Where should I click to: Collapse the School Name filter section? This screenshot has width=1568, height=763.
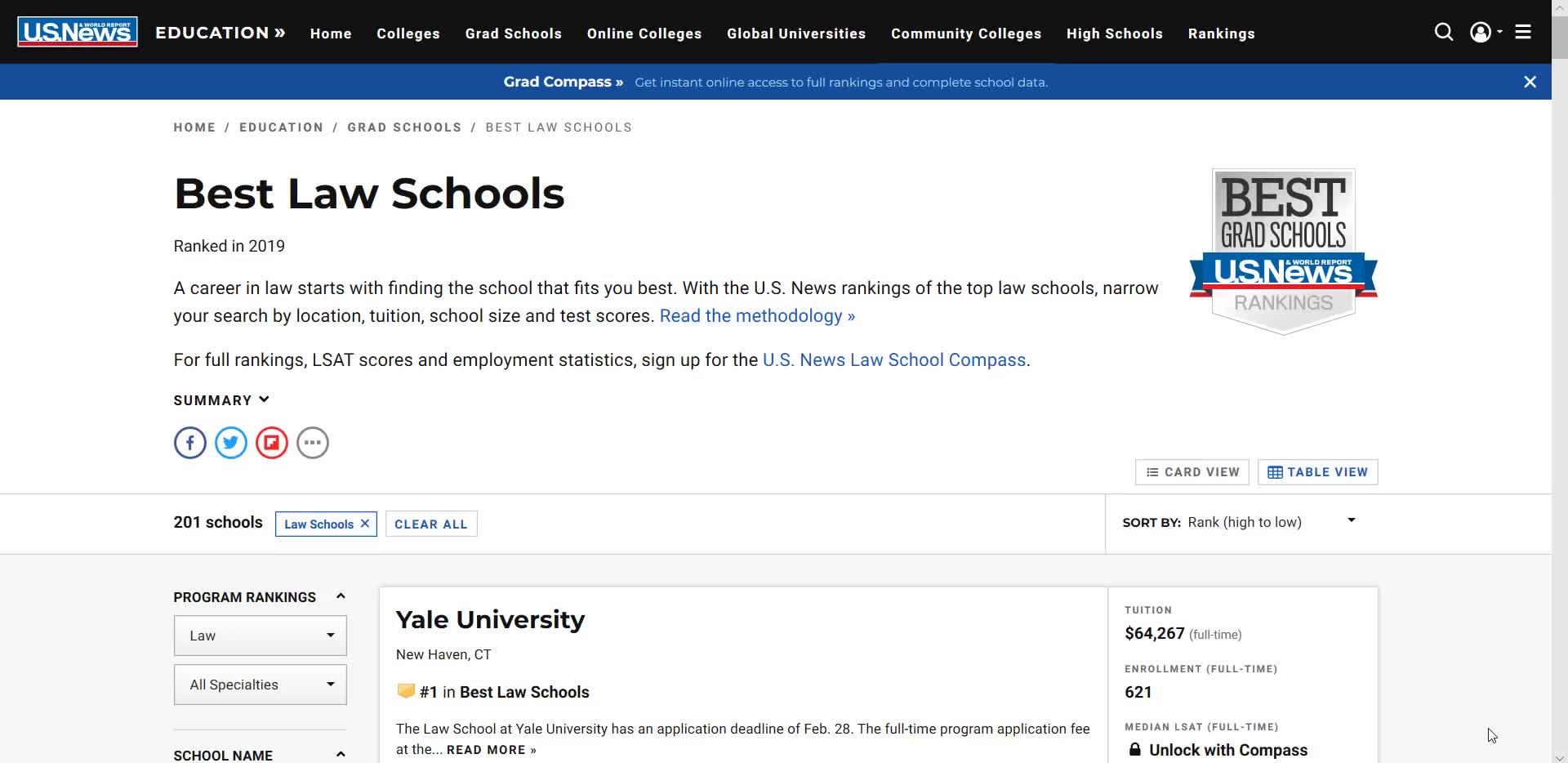341,754
